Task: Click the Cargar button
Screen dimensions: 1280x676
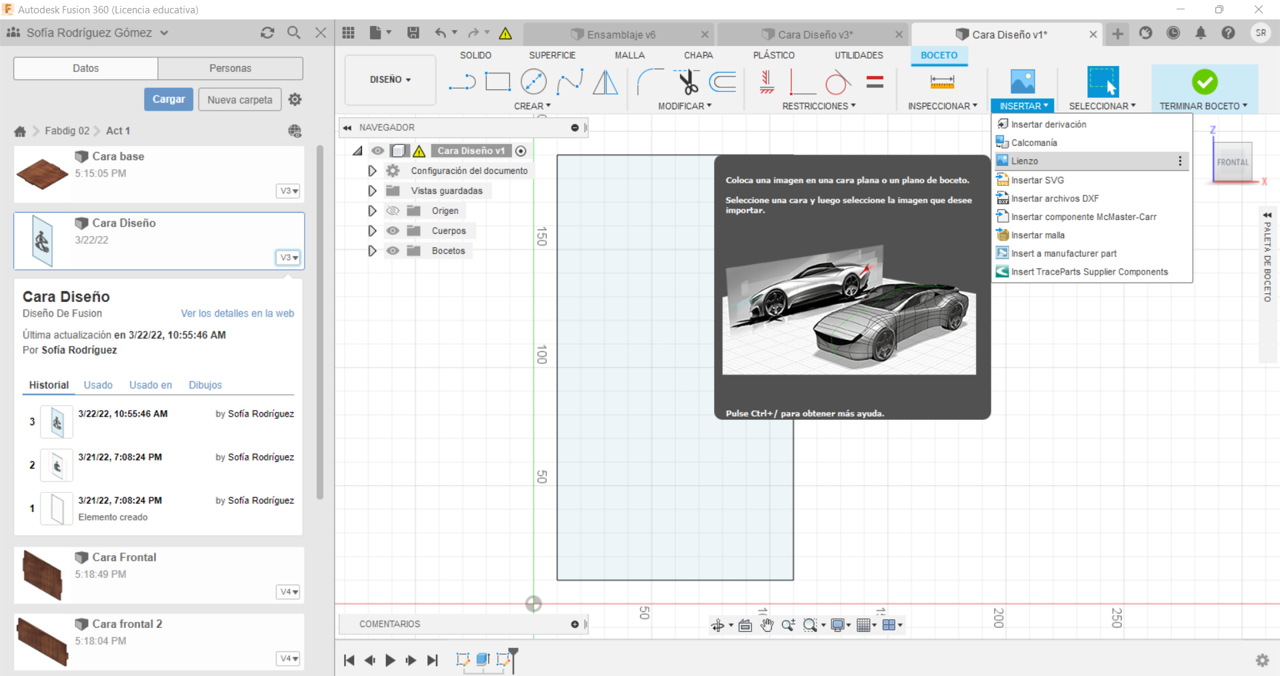Action: tap(168, 100)
